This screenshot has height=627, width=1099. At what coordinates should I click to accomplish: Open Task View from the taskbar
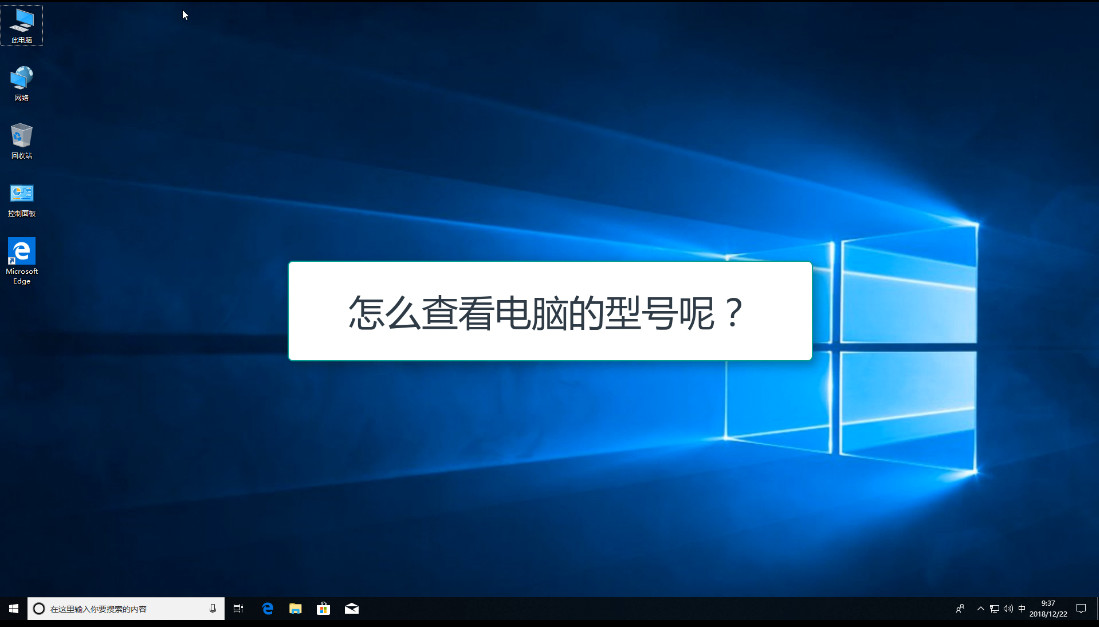coord(239,608)
